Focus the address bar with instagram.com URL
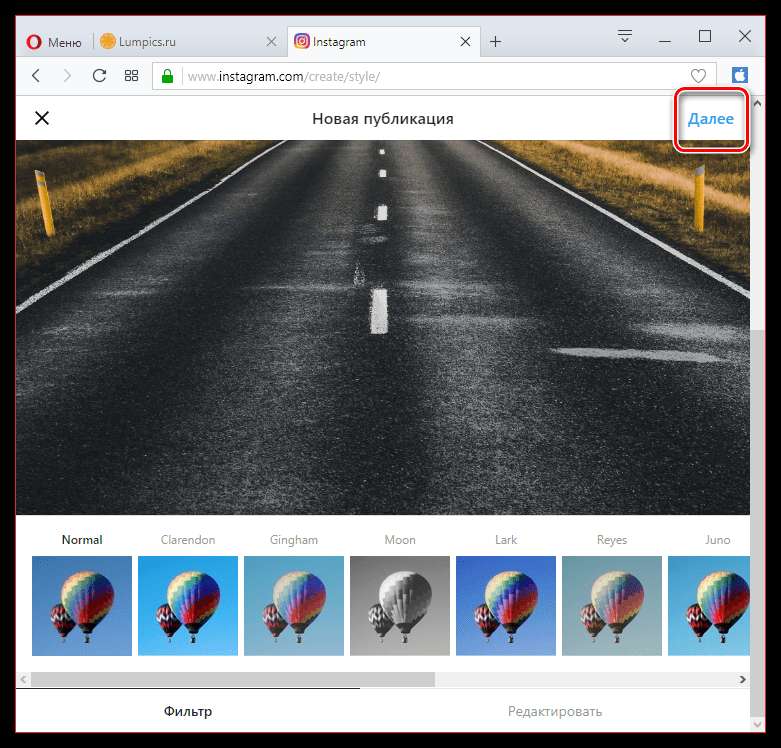 tap(433, 76)
